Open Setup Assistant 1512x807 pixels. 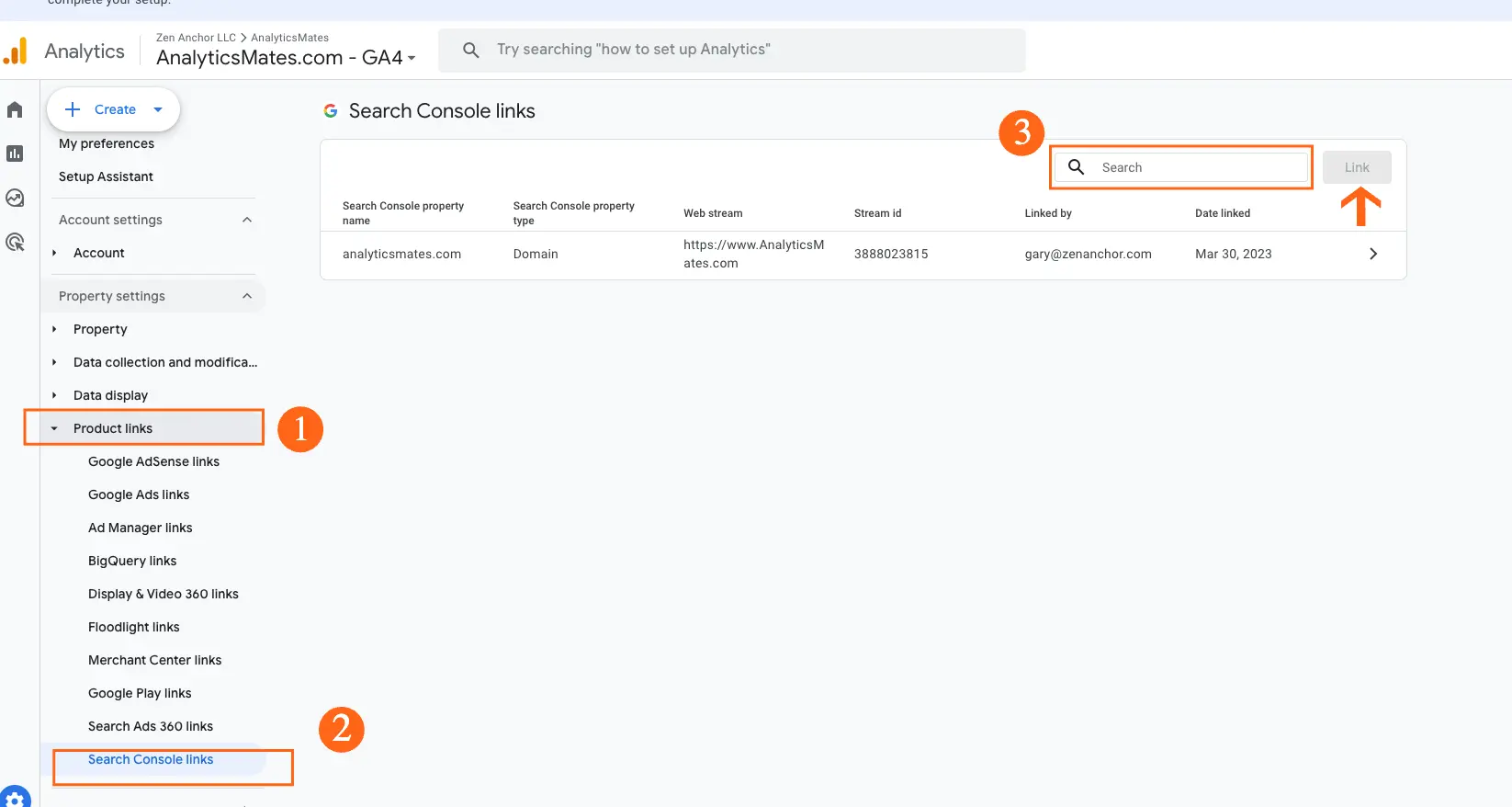[x=106, y=176]
